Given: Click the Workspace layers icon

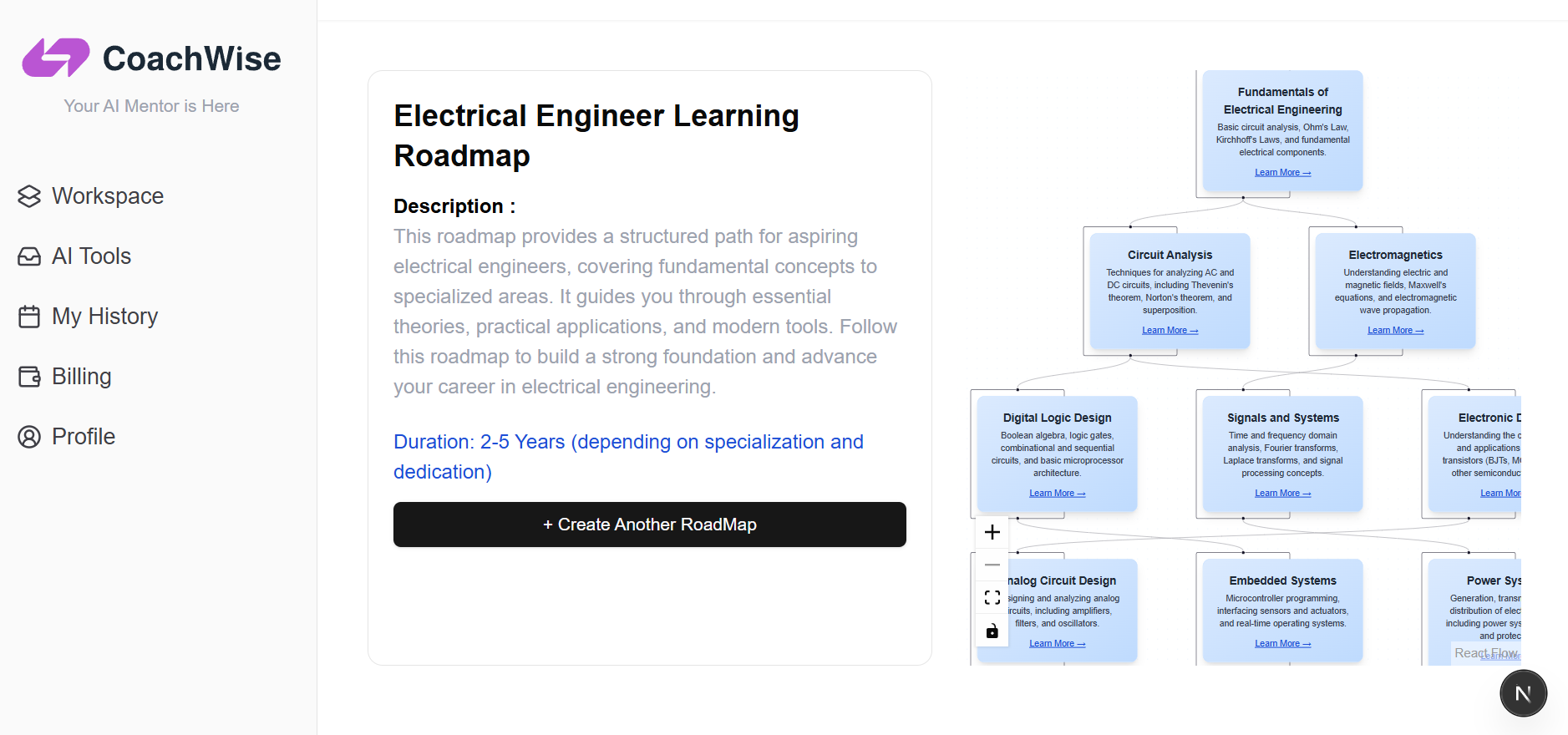Looking at the screenshot, I should point(29,196).
